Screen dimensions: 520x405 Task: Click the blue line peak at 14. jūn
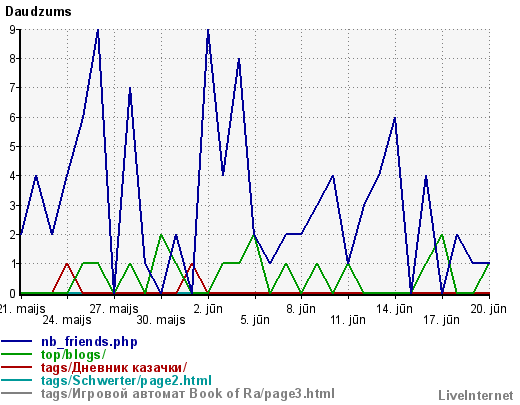pos(395,118)
